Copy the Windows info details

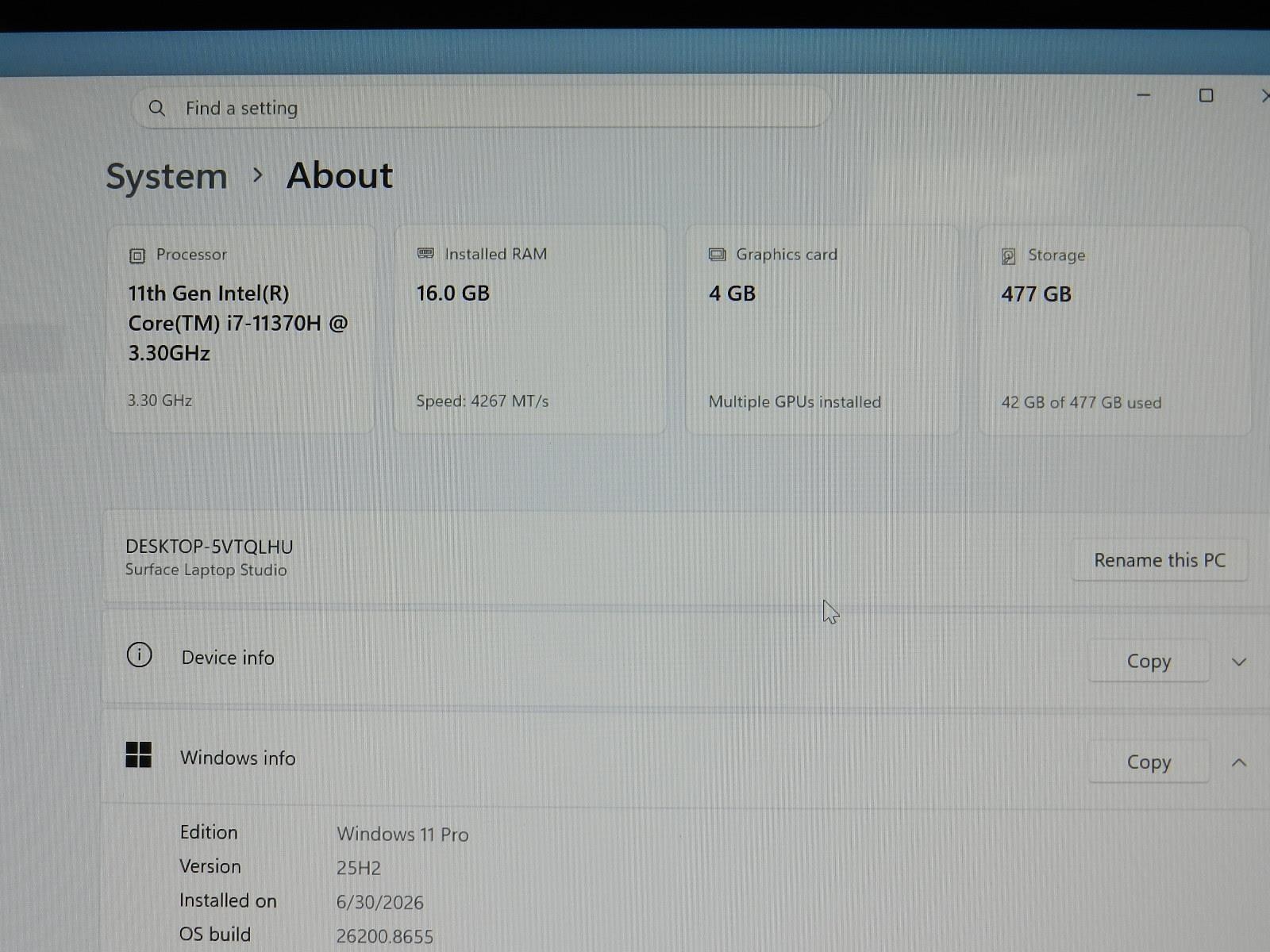pos(1149,762)
